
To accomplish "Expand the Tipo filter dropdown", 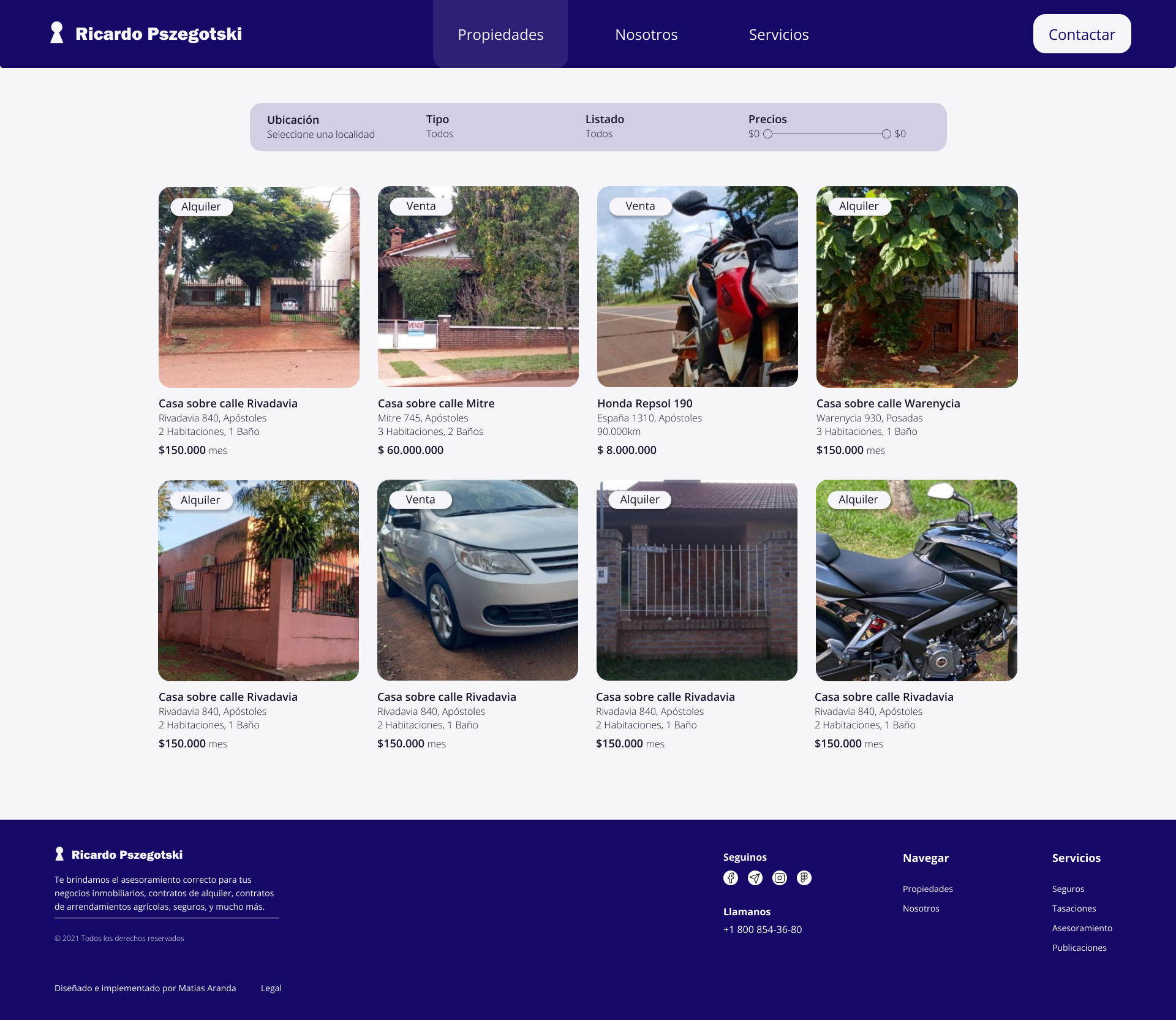I will click(440, 134).
